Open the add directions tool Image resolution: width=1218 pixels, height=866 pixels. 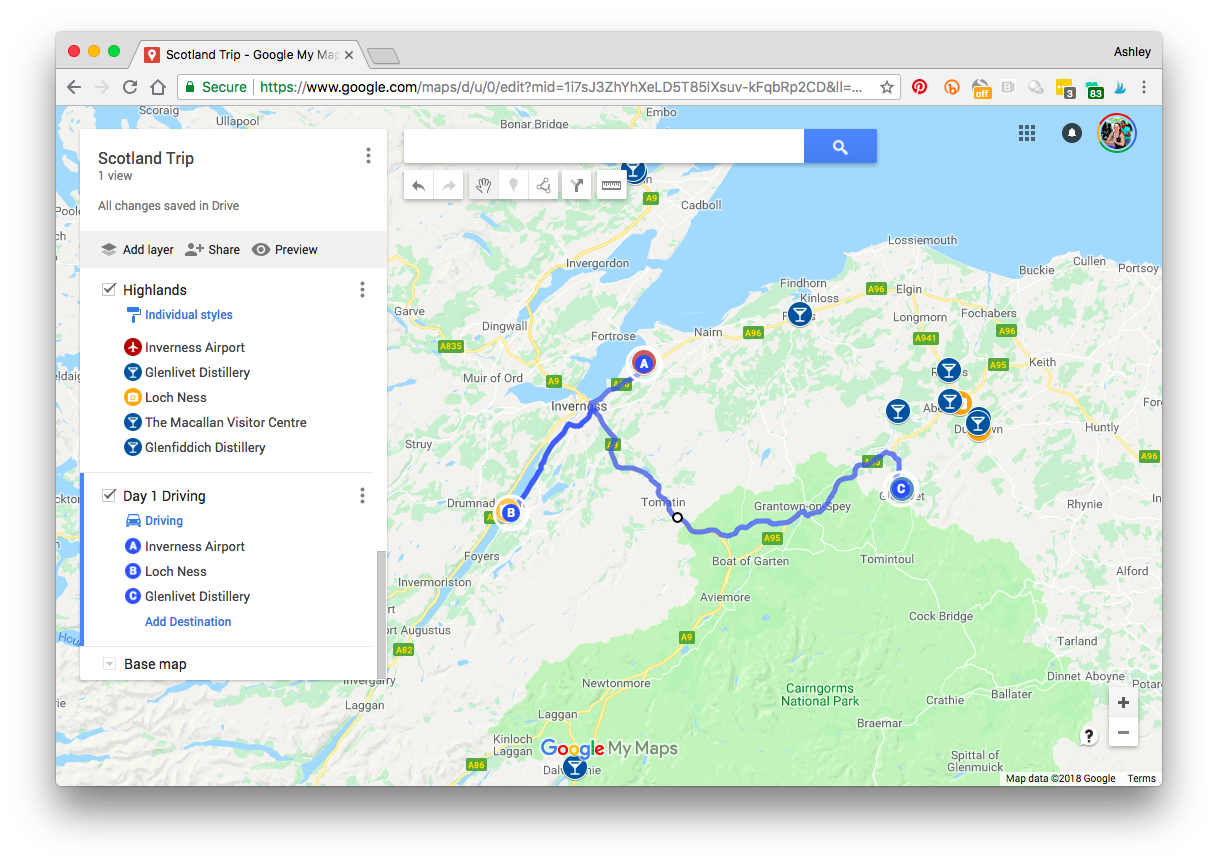click(x=577, y=185)
